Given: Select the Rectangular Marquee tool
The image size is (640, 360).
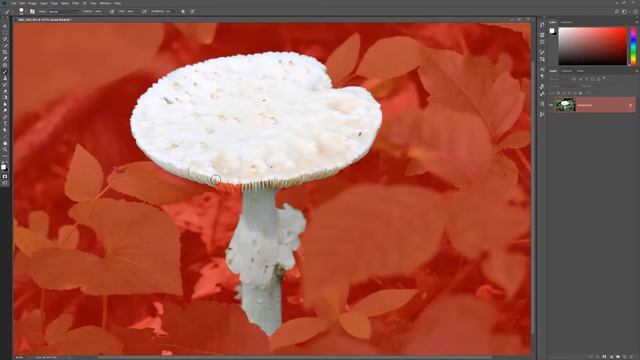Looking at the screenshot, I should (x=5, y=32).
